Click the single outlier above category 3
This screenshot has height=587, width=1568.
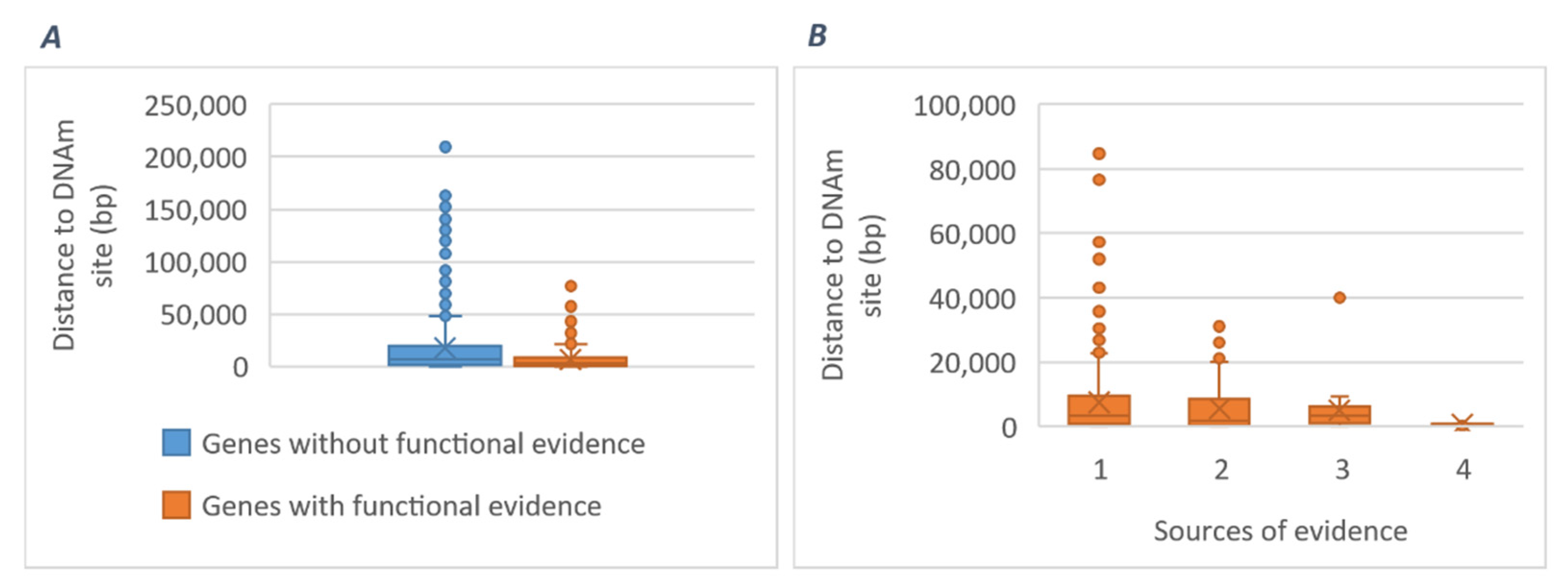click(x=1340, y=297)
